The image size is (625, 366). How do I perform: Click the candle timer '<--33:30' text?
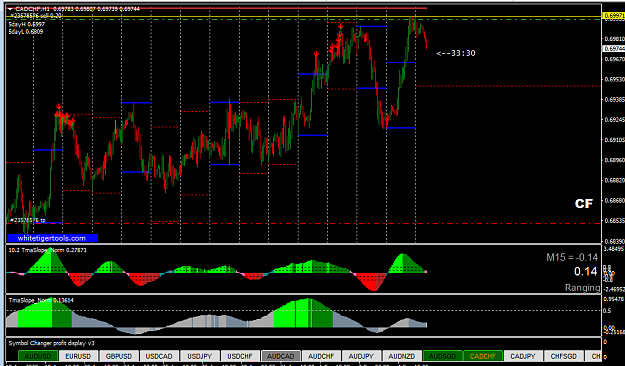pyautogui.click(x=456, y=53)
